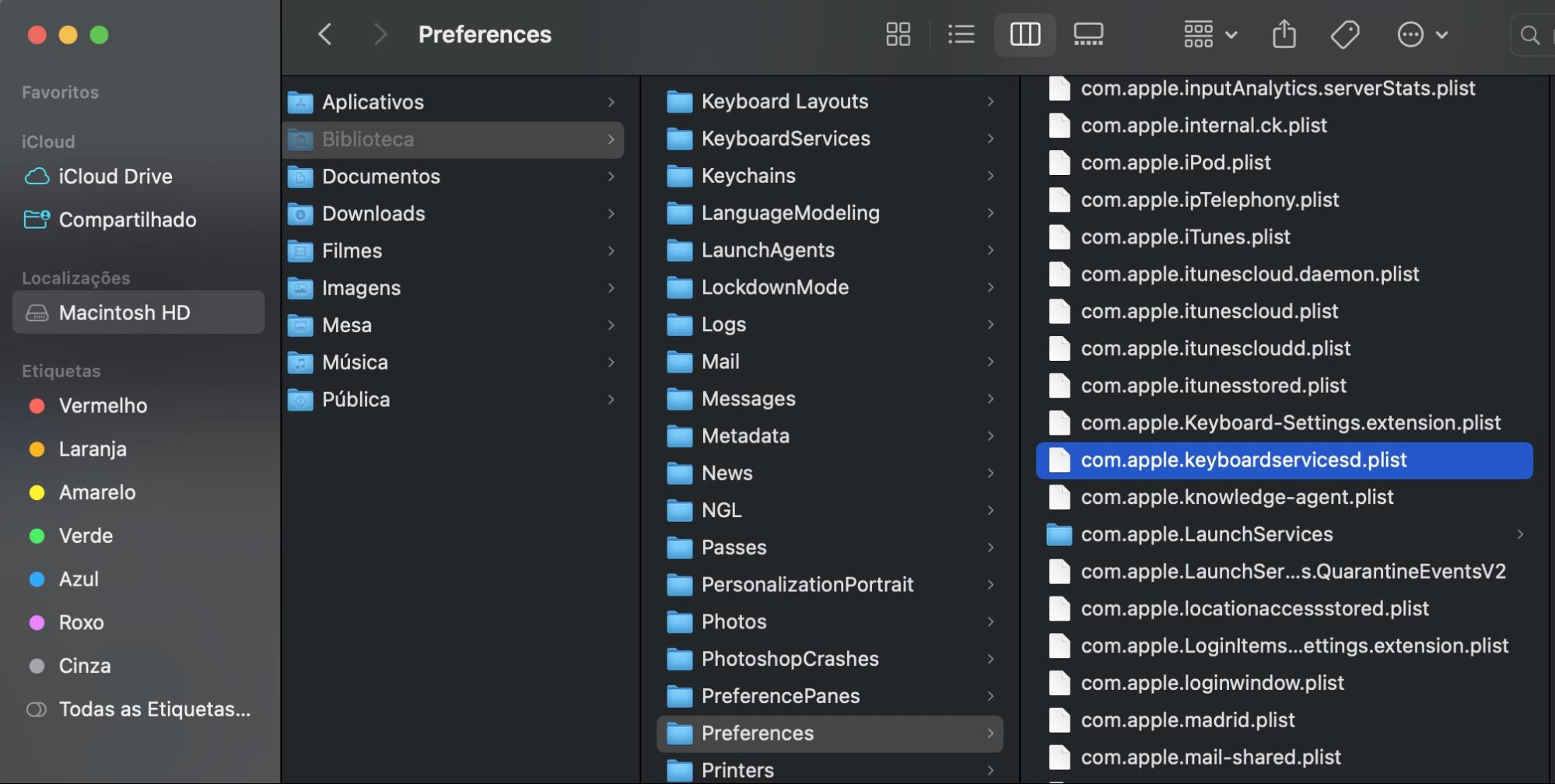1555x784 pixels.
Task: Click the tag (Edit Tags) icon
Action: [1344, 34]
